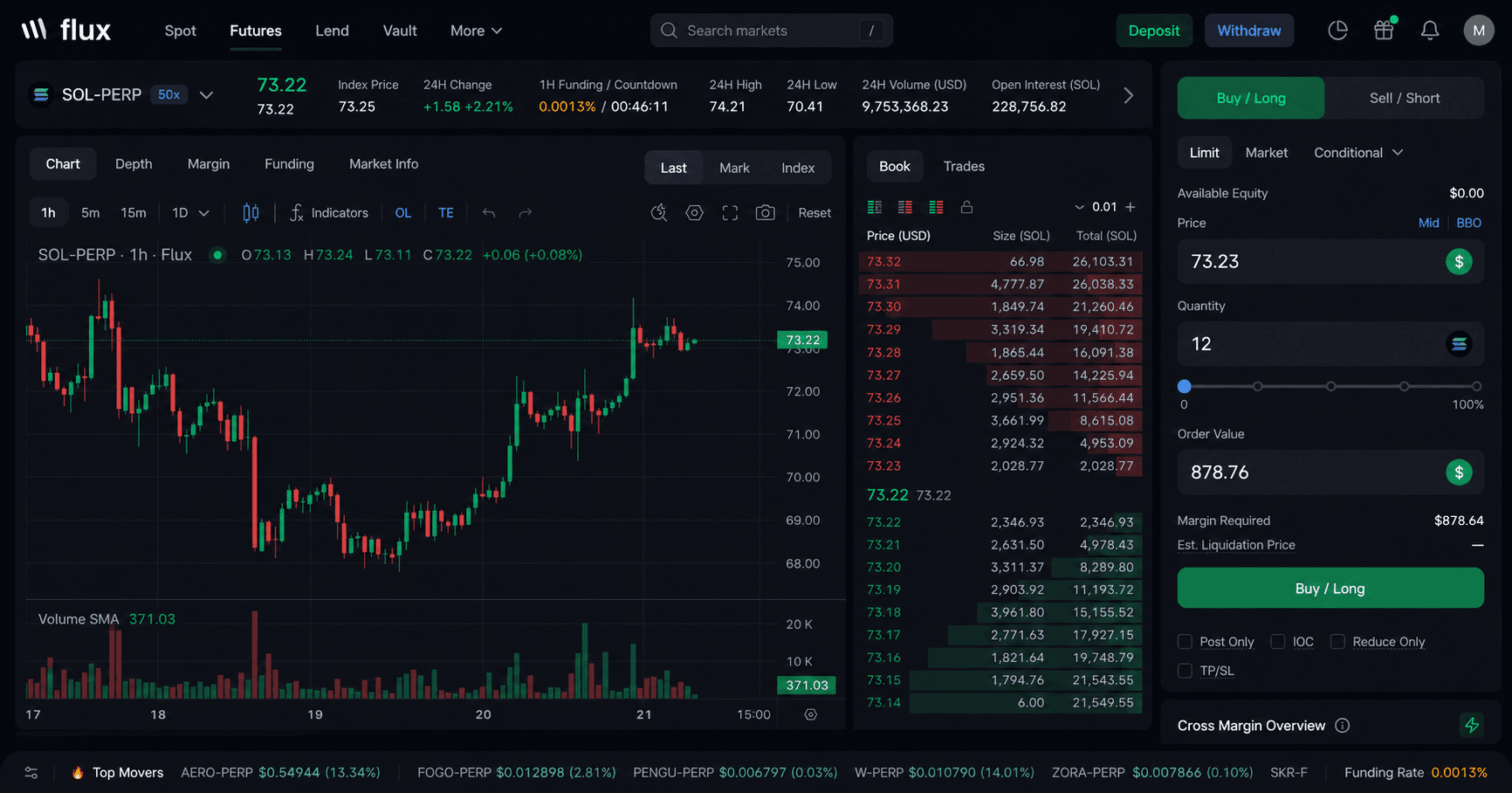The image size is (1512, 793).
Task: Focus the Search markets field
Action: tap(772, 31)
